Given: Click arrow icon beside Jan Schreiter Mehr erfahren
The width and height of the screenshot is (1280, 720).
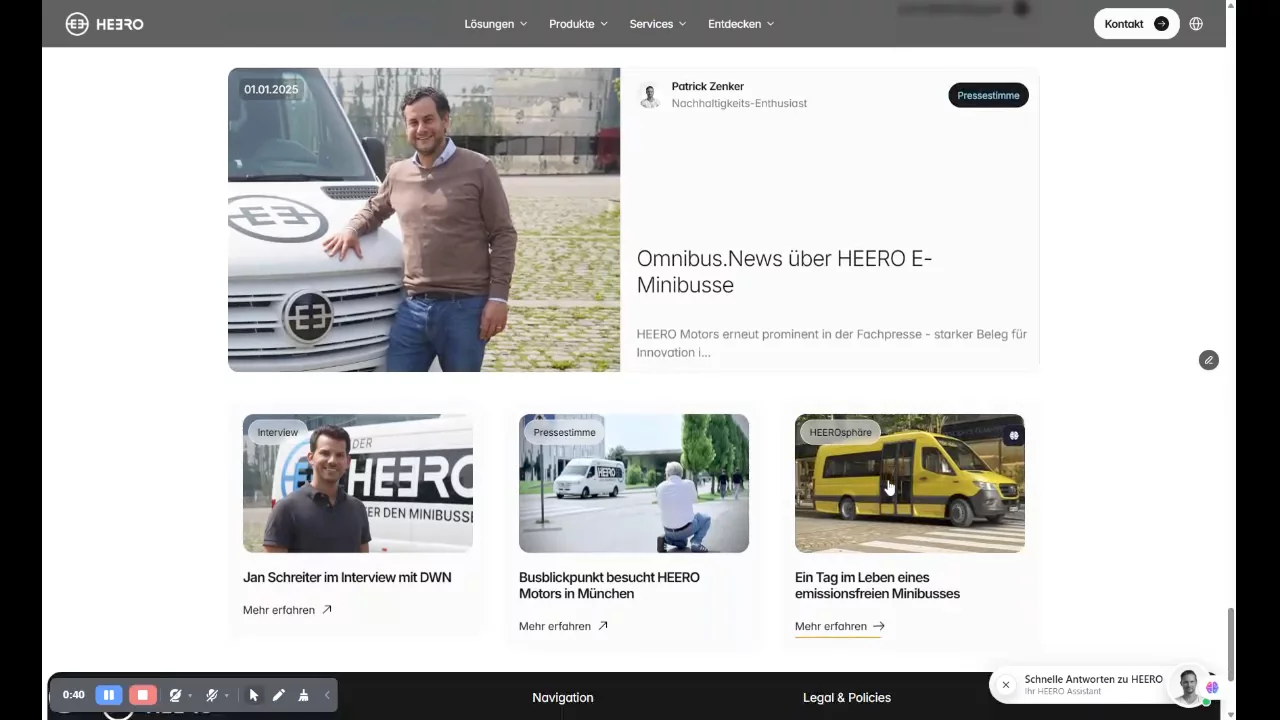Looking at the screenshot, I should pyautogui.click(x=326, y=609).
